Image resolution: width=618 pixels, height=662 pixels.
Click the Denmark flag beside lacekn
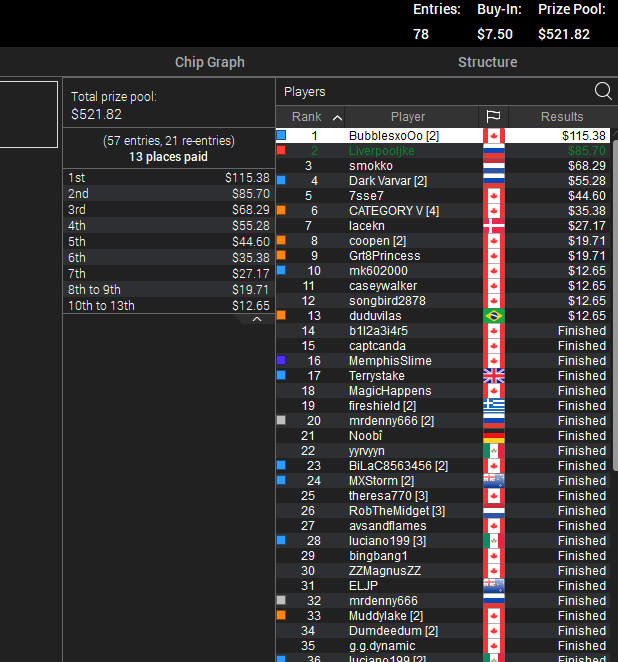point(493,226)
